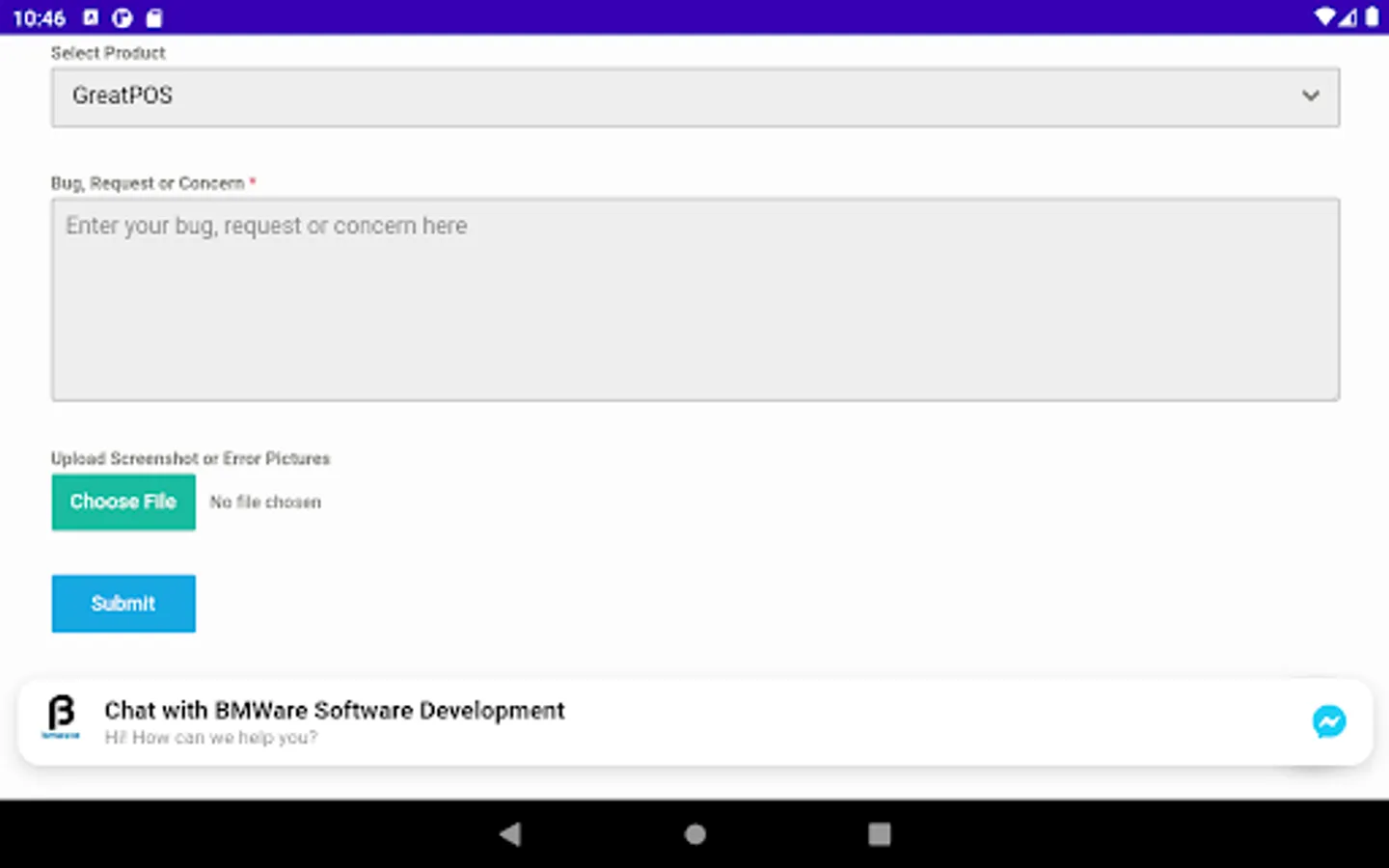
Task: Tap the circular notification icon in status bar
Action: tap(123, 17)
